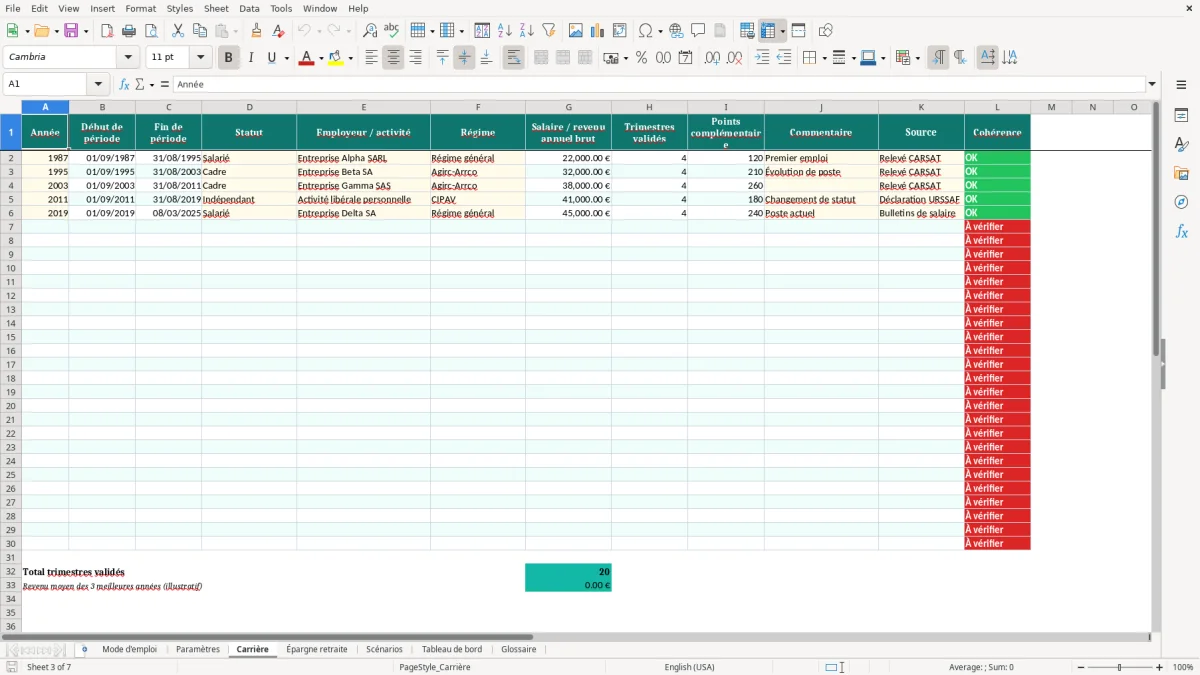This screenshot has height=675, width=1200.
Task: Click Insert Special Character omega icon
Action: point(646,30)
